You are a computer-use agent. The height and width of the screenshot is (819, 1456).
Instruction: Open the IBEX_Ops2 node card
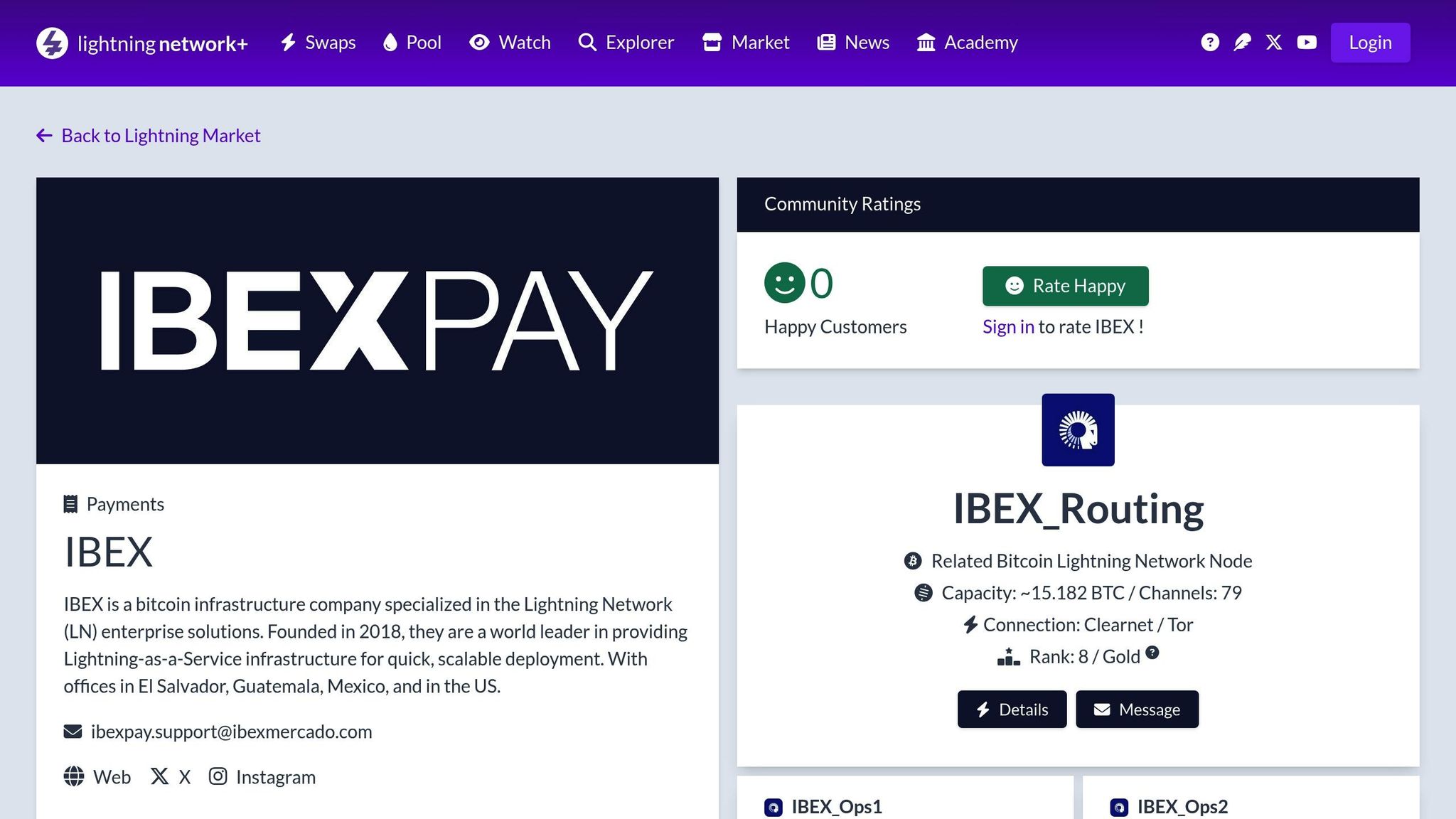[x=1251, y=798]
